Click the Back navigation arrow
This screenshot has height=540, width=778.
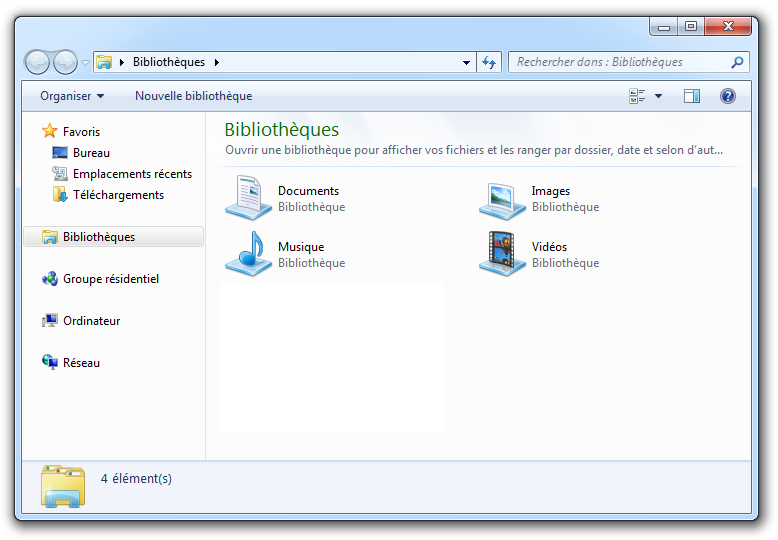pyautogui.click(x=37, y=63)
